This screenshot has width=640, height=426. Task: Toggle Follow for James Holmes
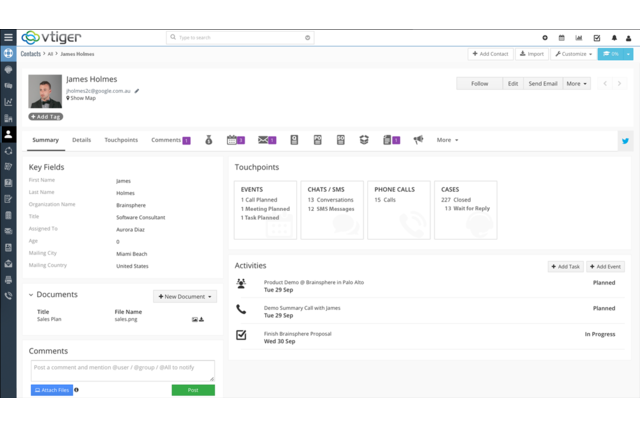[479, 84]
